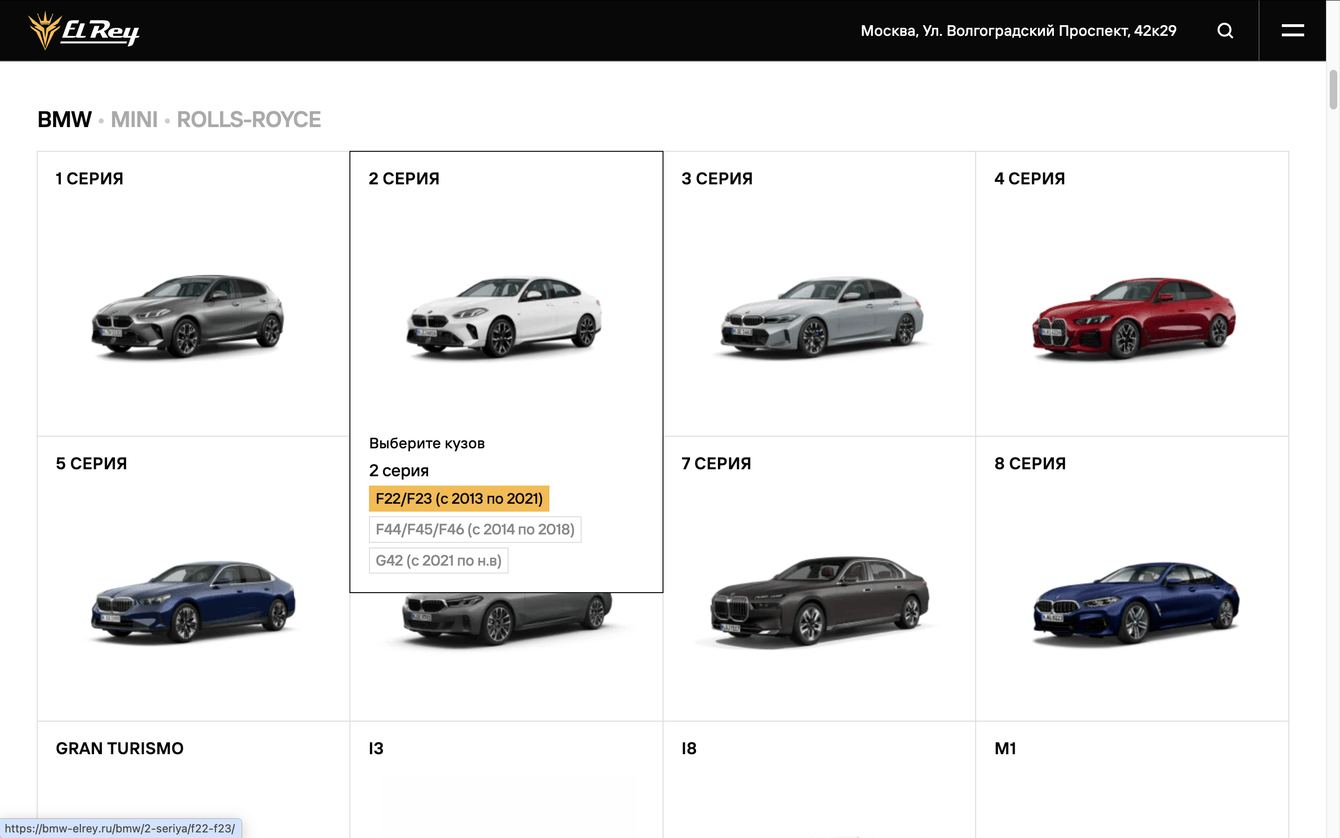Switch to the BMW brand tab
Viewport: 1340px width, 838px height.
click(65, 120)
